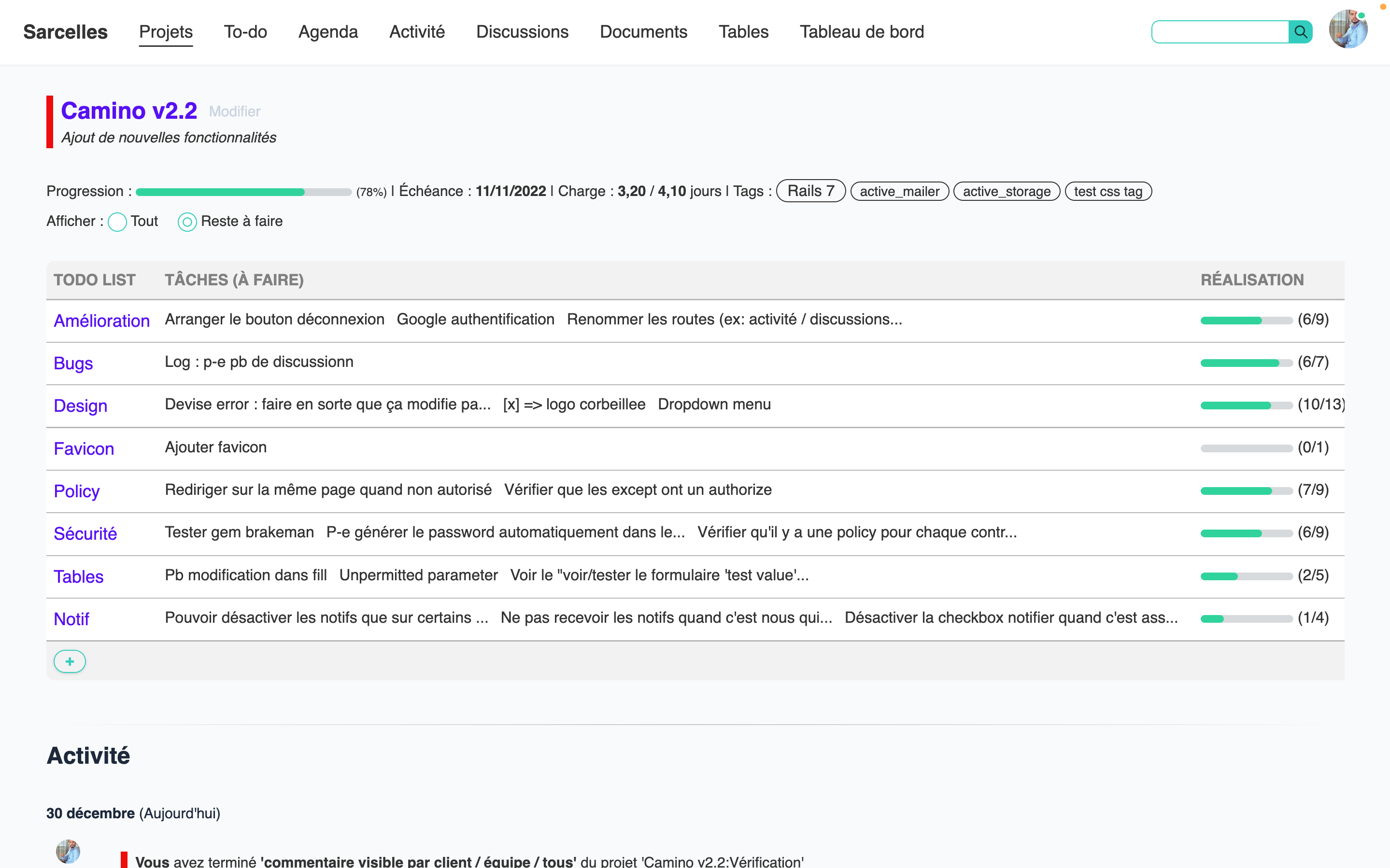Go to the Agenda tab
Screen dimensions: 1390x868
[x=328, y=31]
